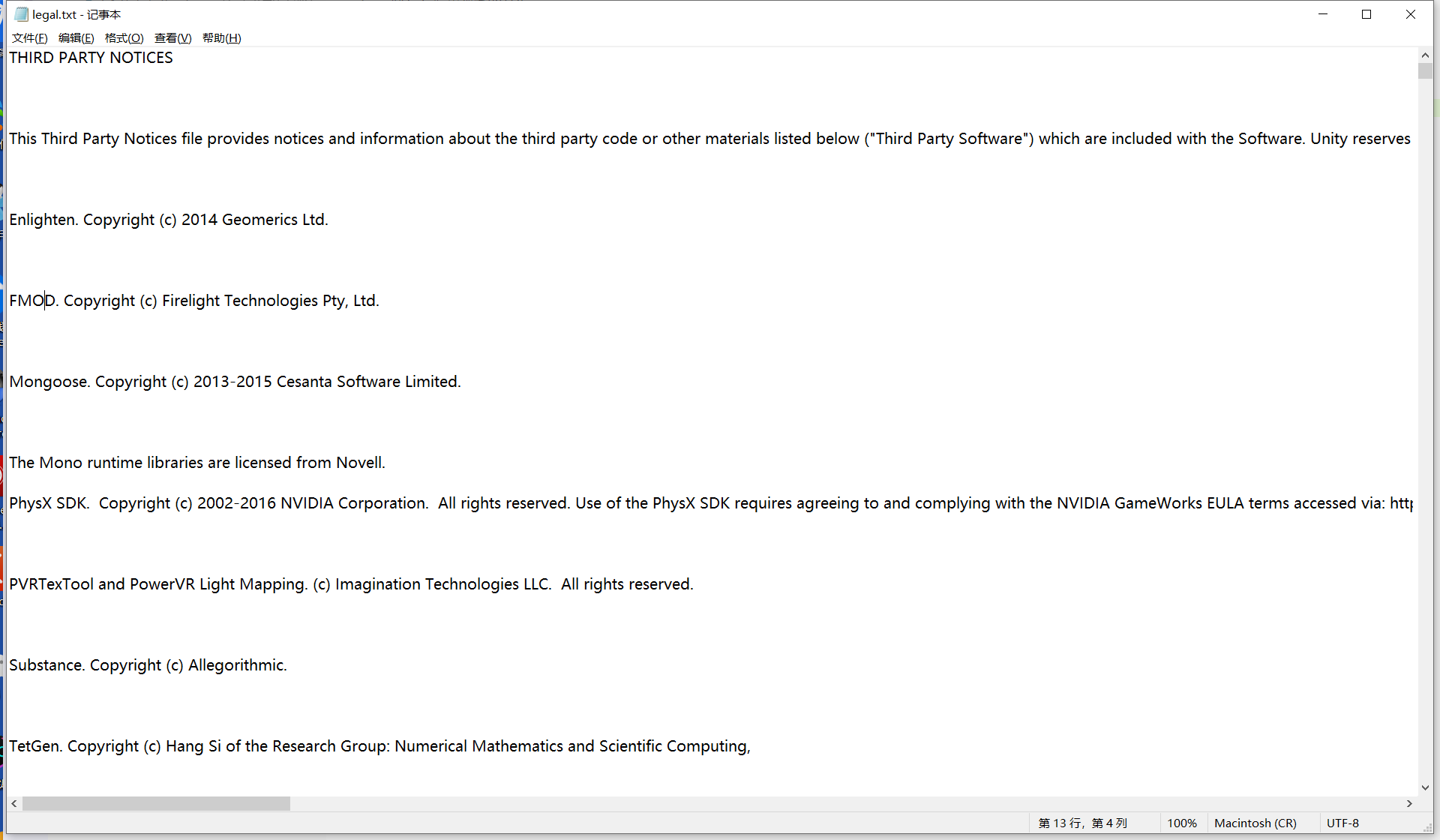Click the 'This Third Party Notices file' line
This screenshot has height=840, width=1440.
[x=709, y=139]
